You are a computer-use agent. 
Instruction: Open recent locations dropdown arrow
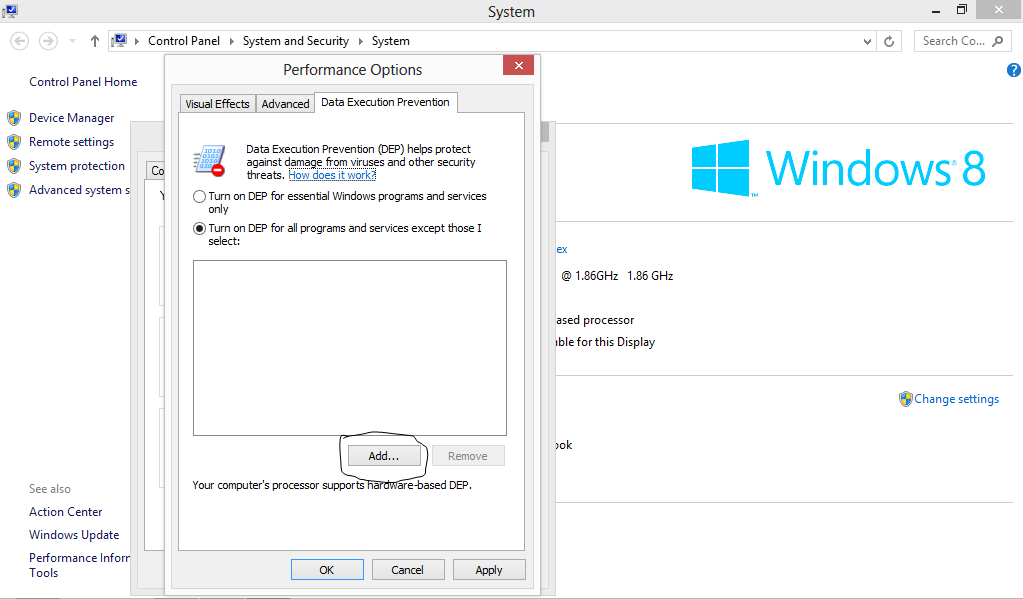(x=72, y=41)
